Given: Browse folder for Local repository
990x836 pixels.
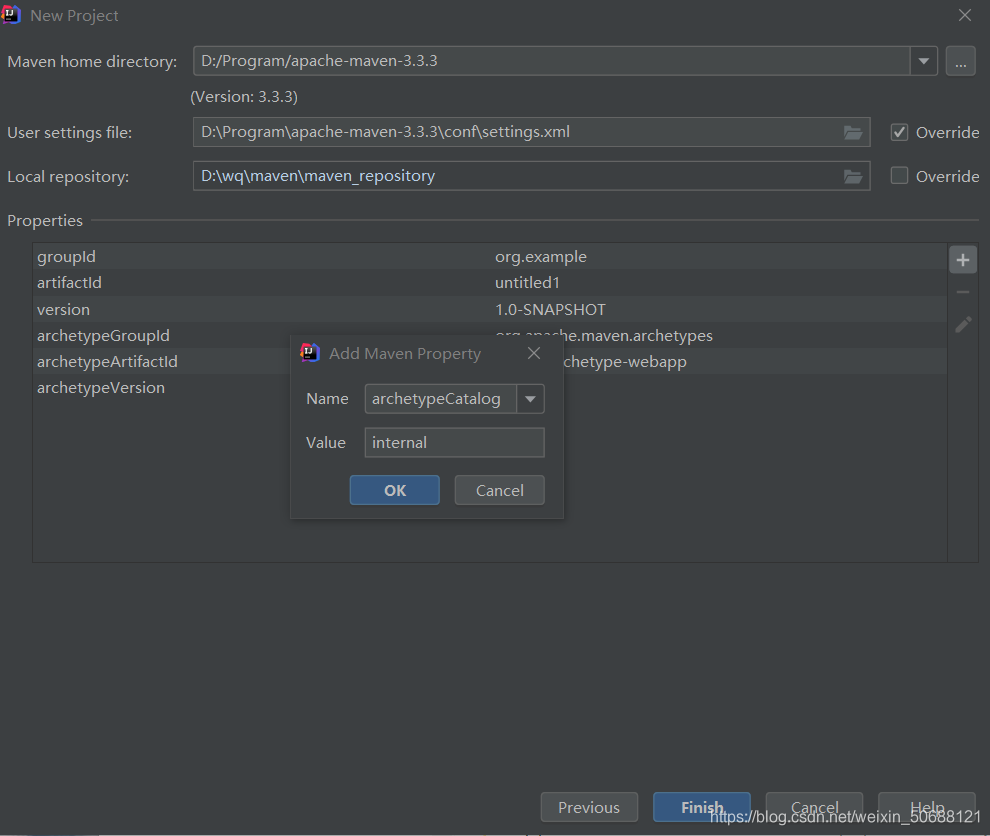Looking at the screenshot, I should [853, 177].
